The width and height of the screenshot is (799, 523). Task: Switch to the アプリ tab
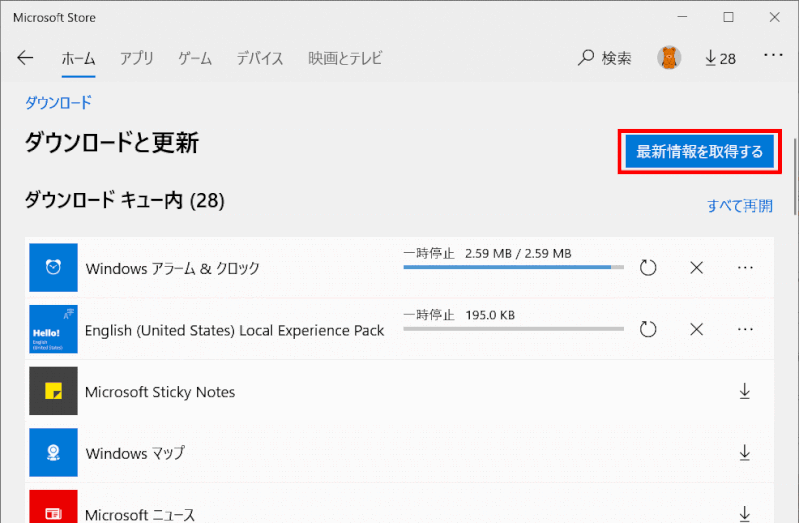point(137,59)
